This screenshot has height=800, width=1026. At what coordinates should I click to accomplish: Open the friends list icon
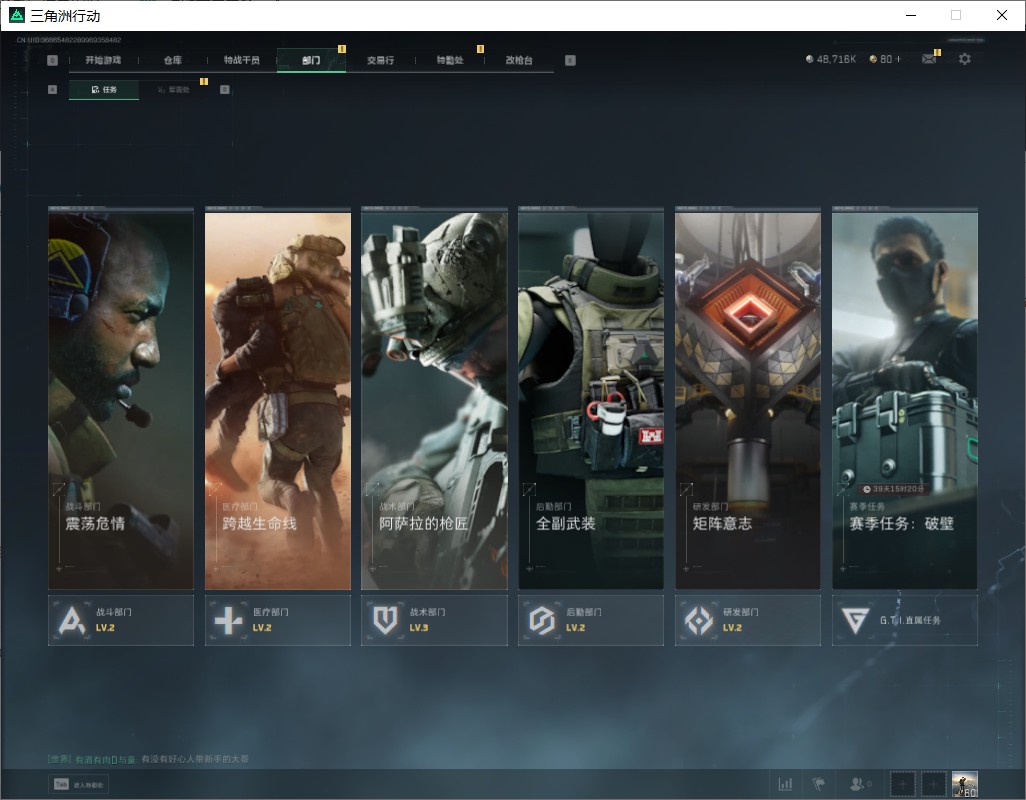tap(859, 784)
